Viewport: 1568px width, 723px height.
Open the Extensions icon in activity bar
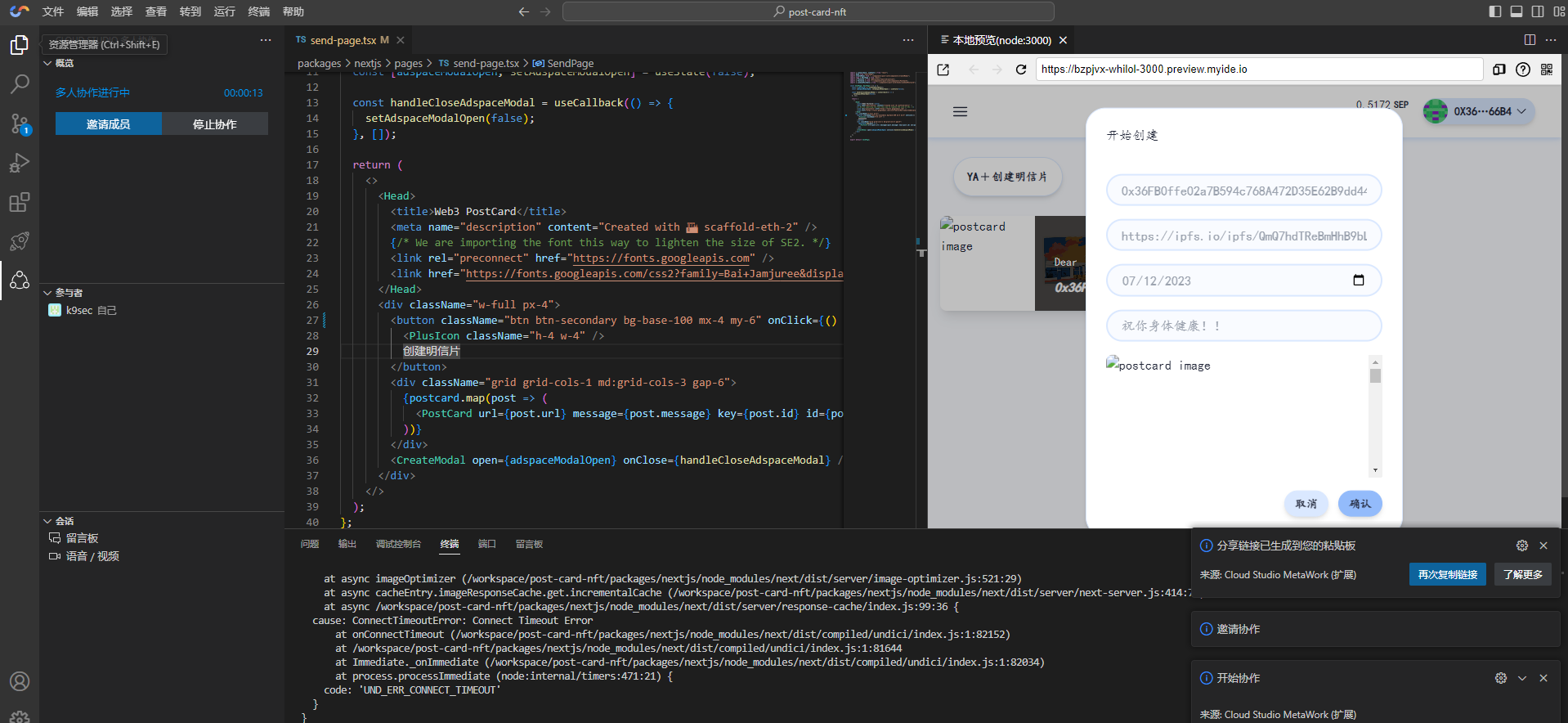20,202
